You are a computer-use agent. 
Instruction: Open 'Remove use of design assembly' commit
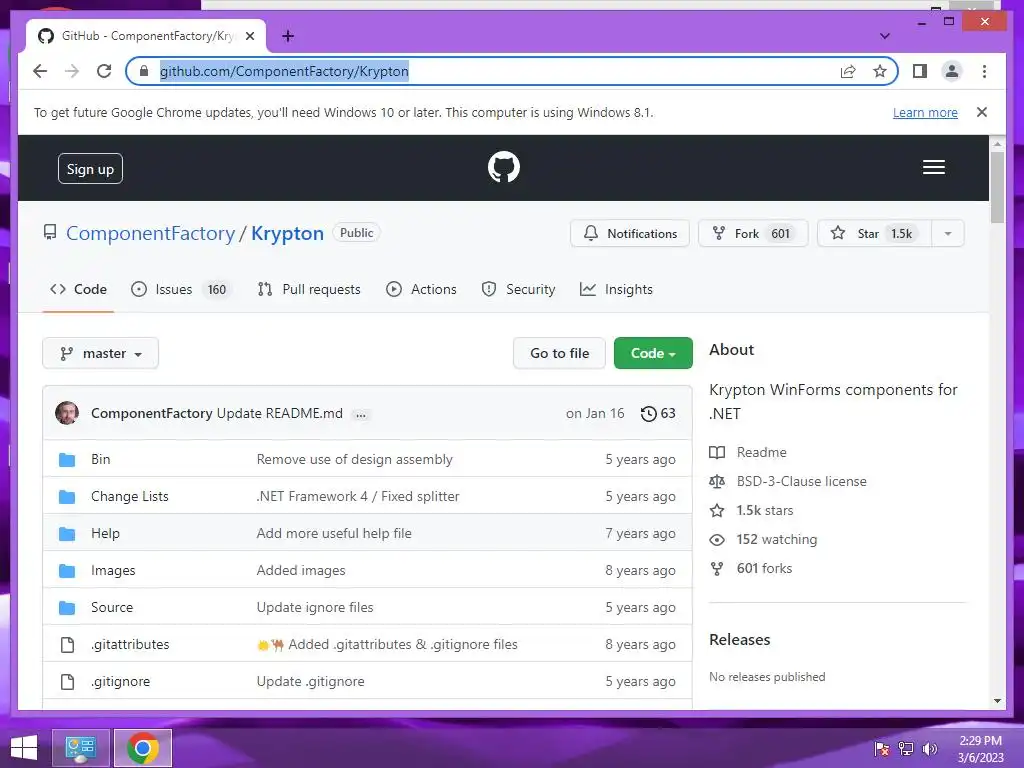pyautogui.click(x=355, y=460)
